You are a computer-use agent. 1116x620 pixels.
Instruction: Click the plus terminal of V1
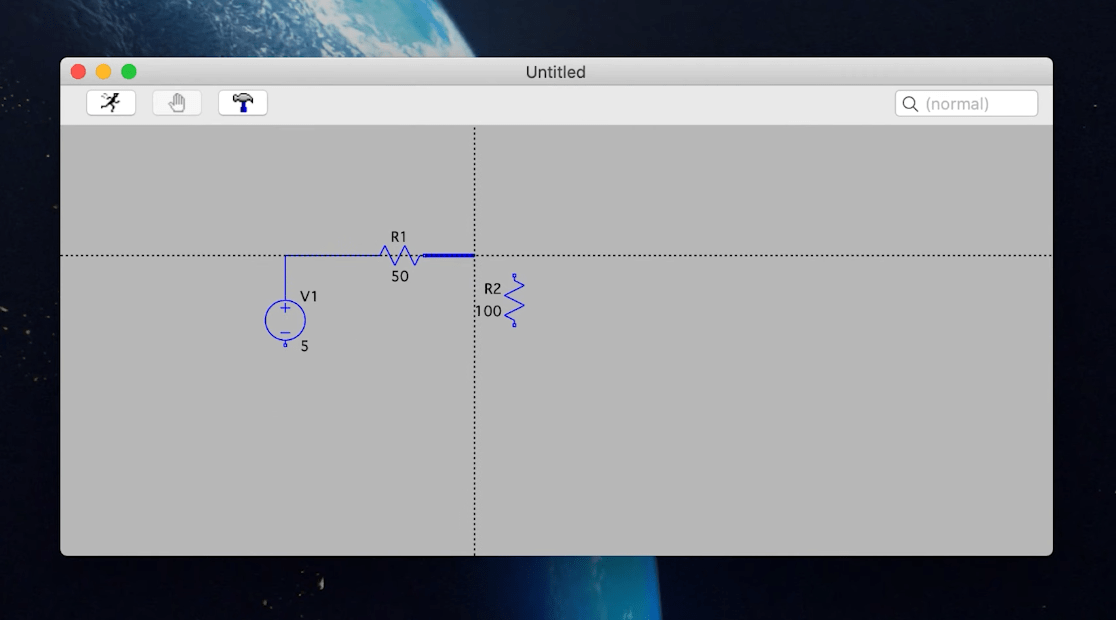pos(285,309)
